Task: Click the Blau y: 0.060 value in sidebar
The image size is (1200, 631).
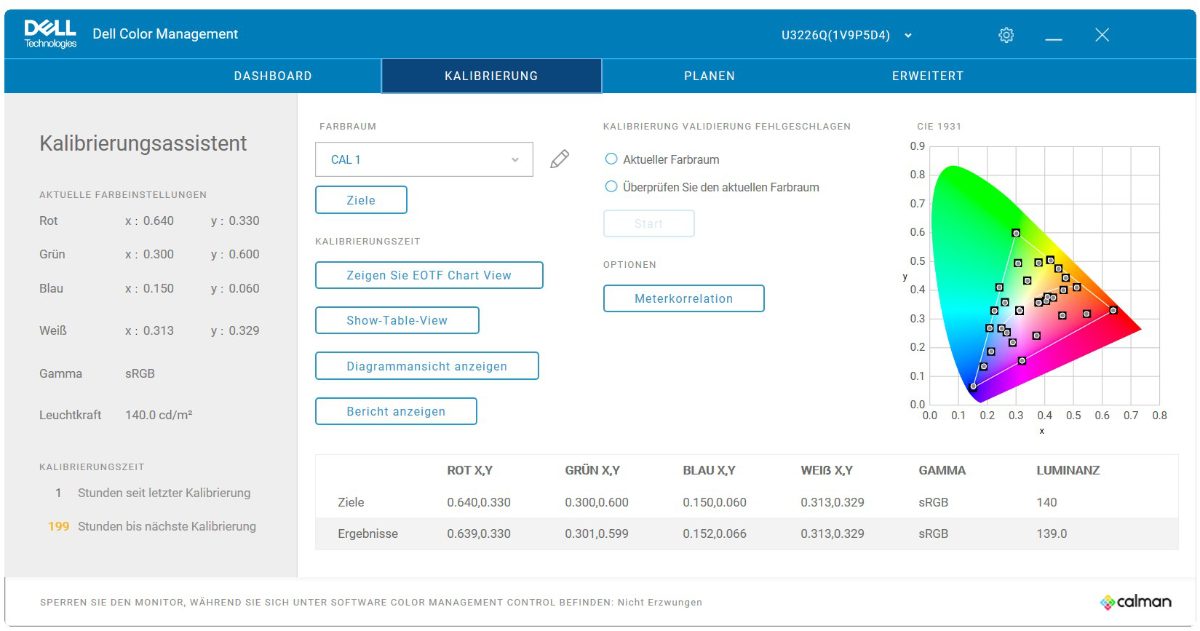Action: click(x=235, y=288)
